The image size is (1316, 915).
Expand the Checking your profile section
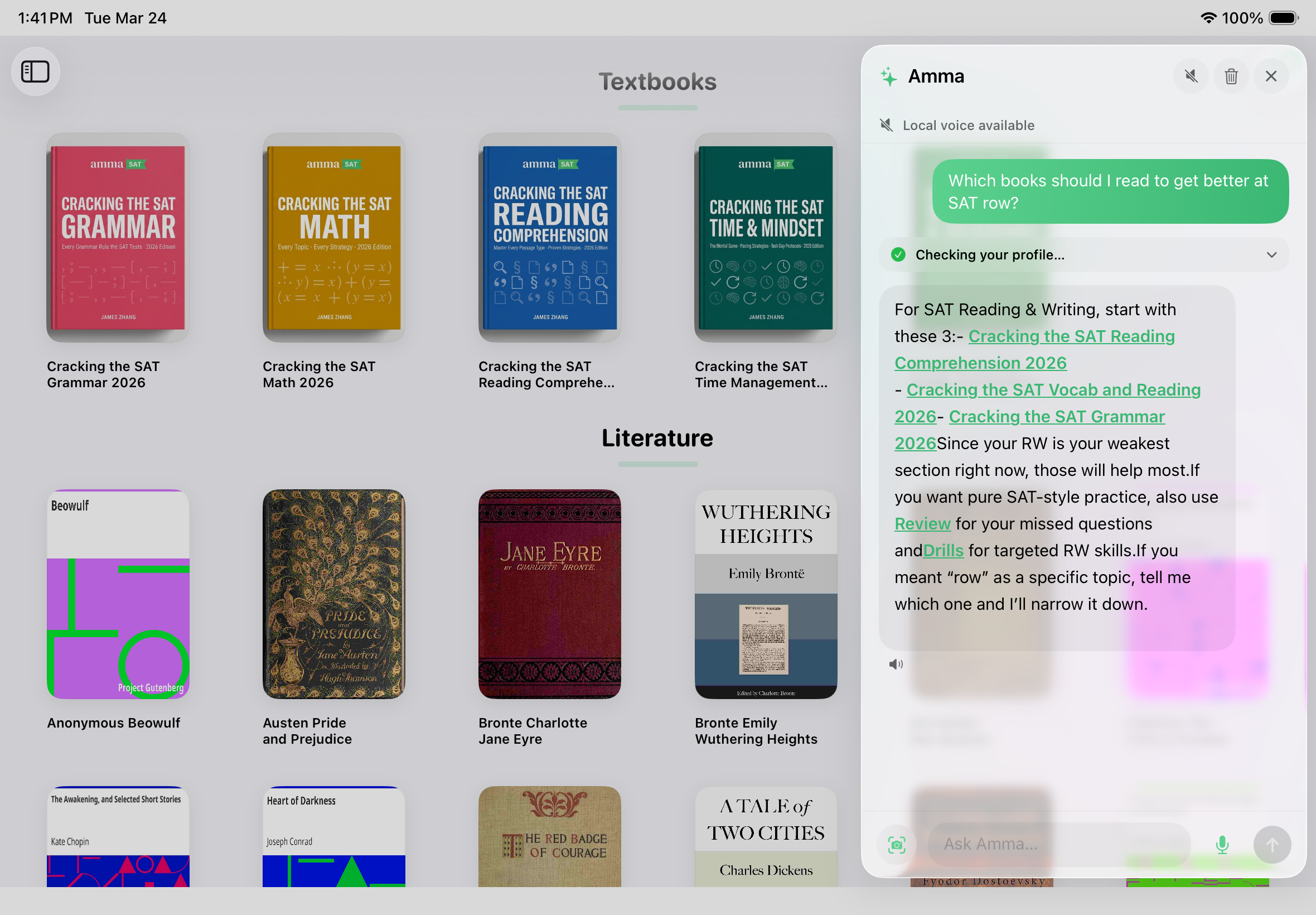[x=1271, y=255]
